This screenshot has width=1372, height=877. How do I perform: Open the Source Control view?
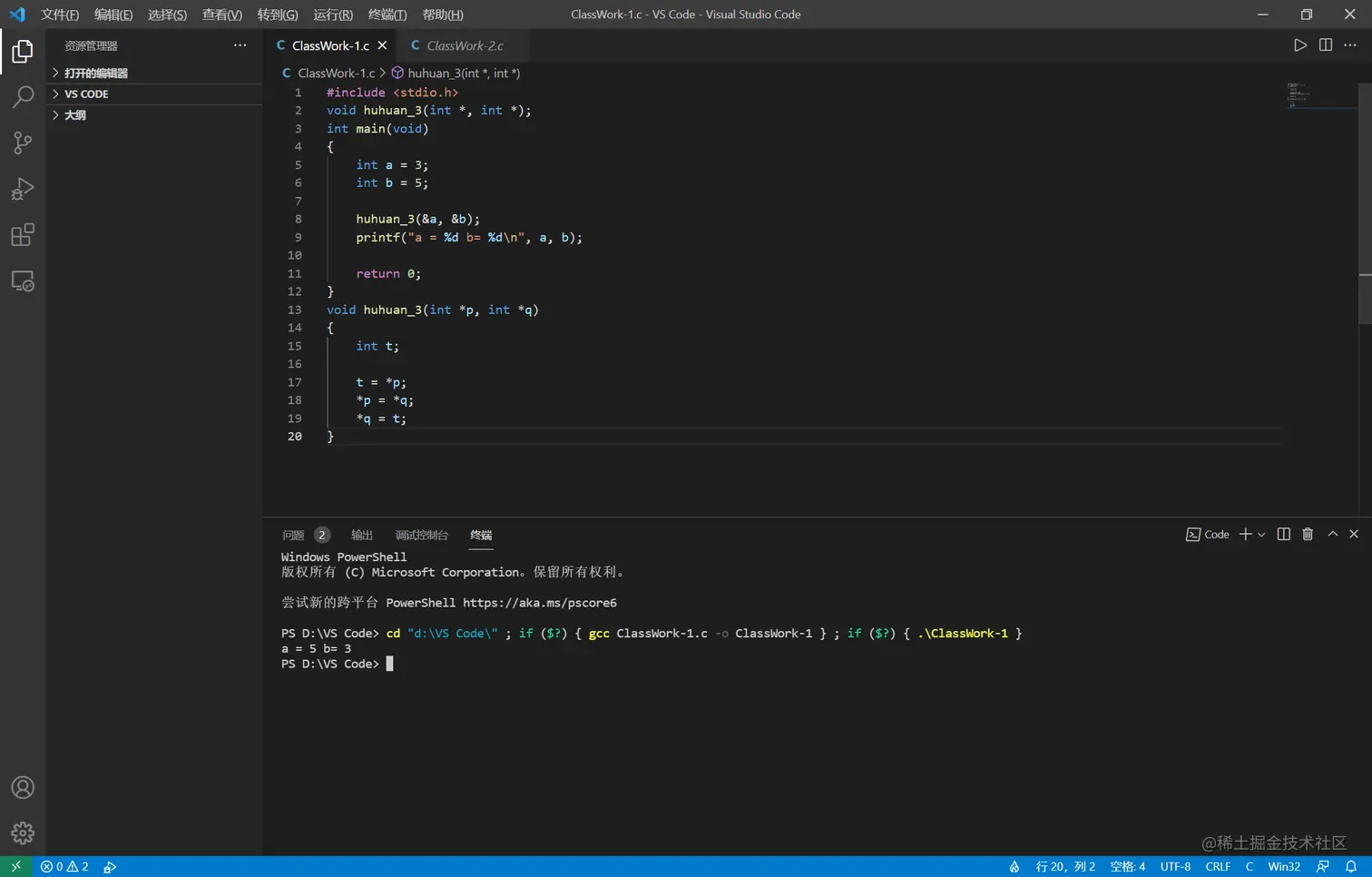click(23, 143)
